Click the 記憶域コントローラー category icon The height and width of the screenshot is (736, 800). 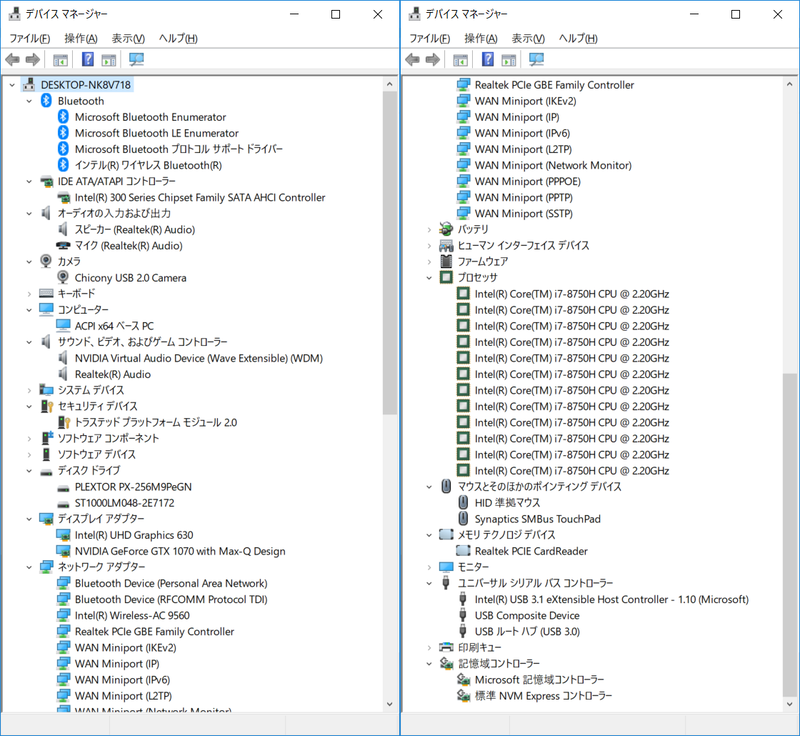[x=446, y=663]
